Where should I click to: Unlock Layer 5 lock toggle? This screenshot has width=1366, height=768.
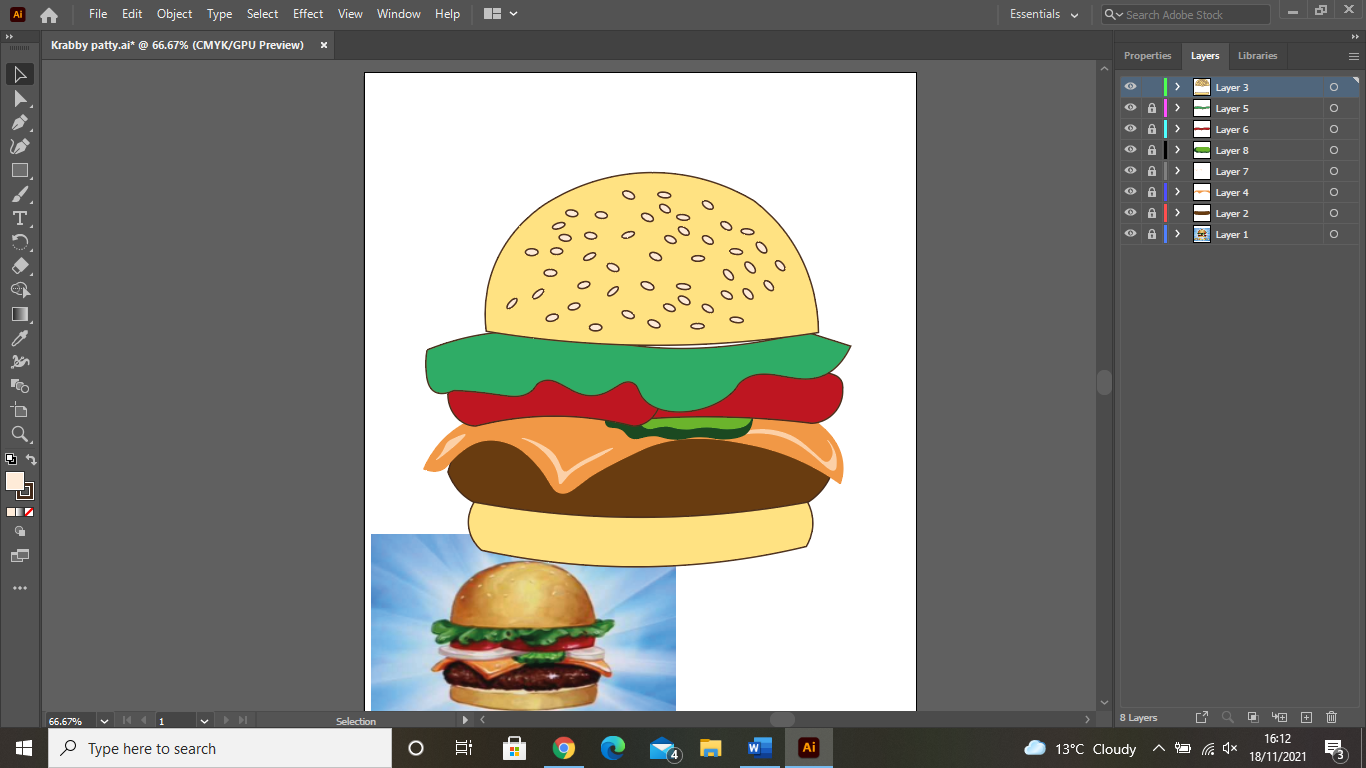click(x=1152, y=108)
